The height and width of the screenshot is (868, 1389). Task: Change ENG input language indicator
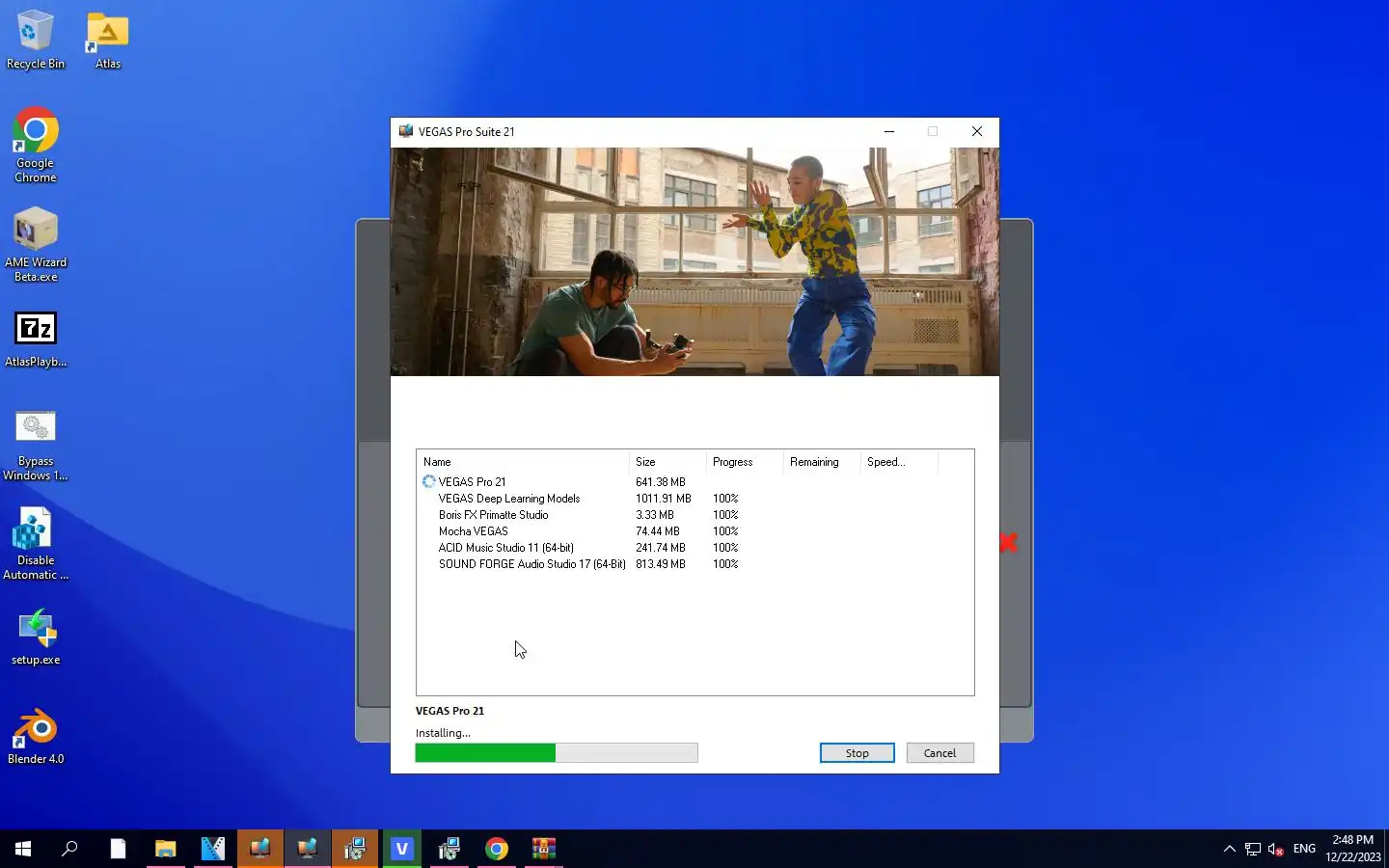(x=1304, y=849)
